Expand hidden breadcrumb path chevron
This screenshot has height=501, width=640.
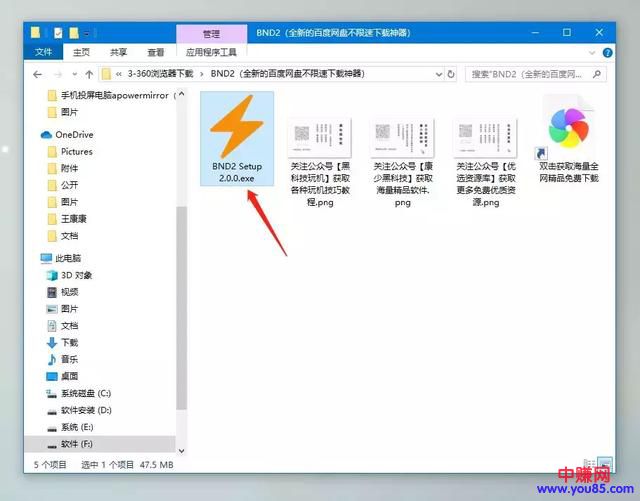[x=119, y=74]
